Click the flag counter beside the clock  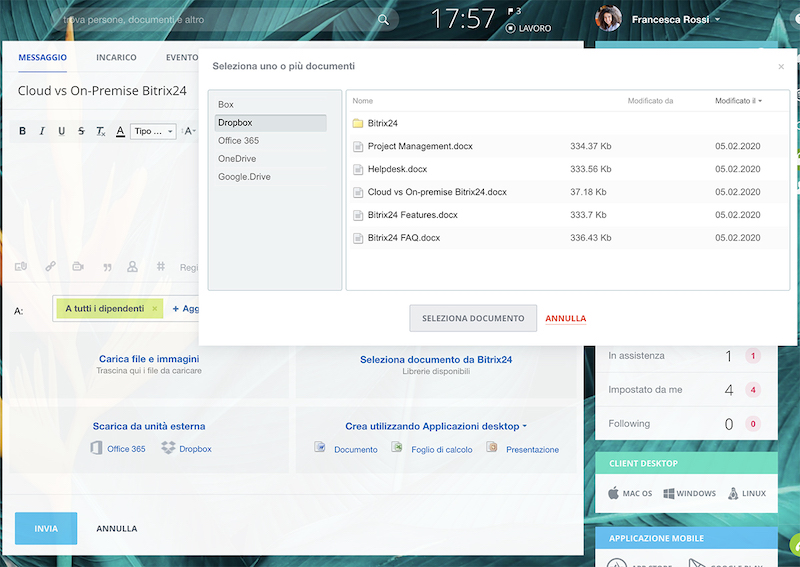[x=514, y=11]
